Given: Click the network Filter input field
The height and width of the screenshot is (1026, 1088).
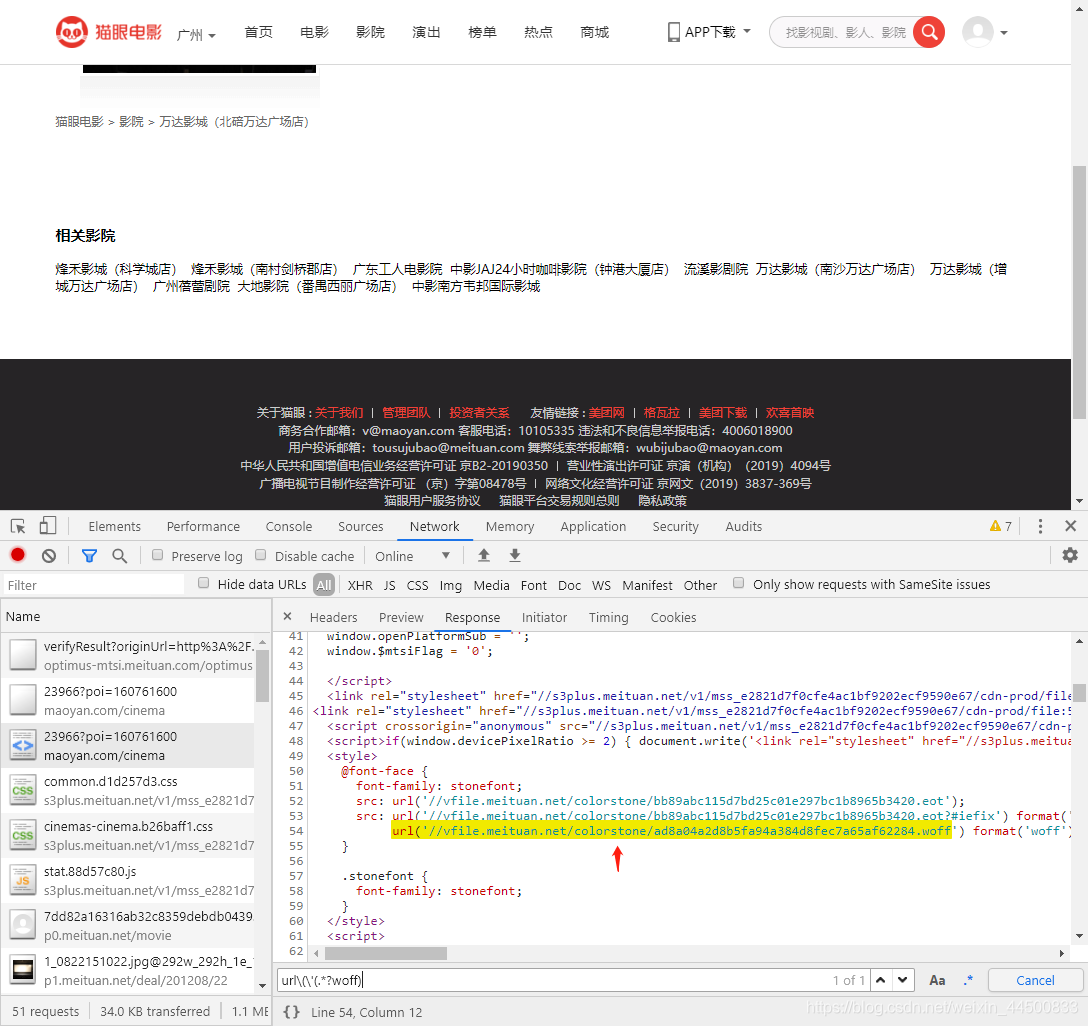Looking at the screenshot, I should (94, 585).
